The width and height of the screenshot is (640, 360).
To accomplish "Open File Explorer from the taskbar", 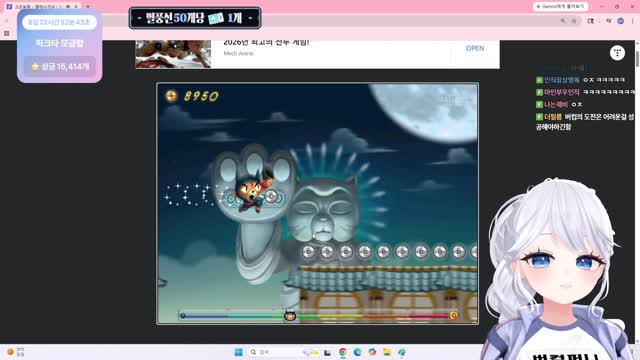I will click(x=387, y=352).
